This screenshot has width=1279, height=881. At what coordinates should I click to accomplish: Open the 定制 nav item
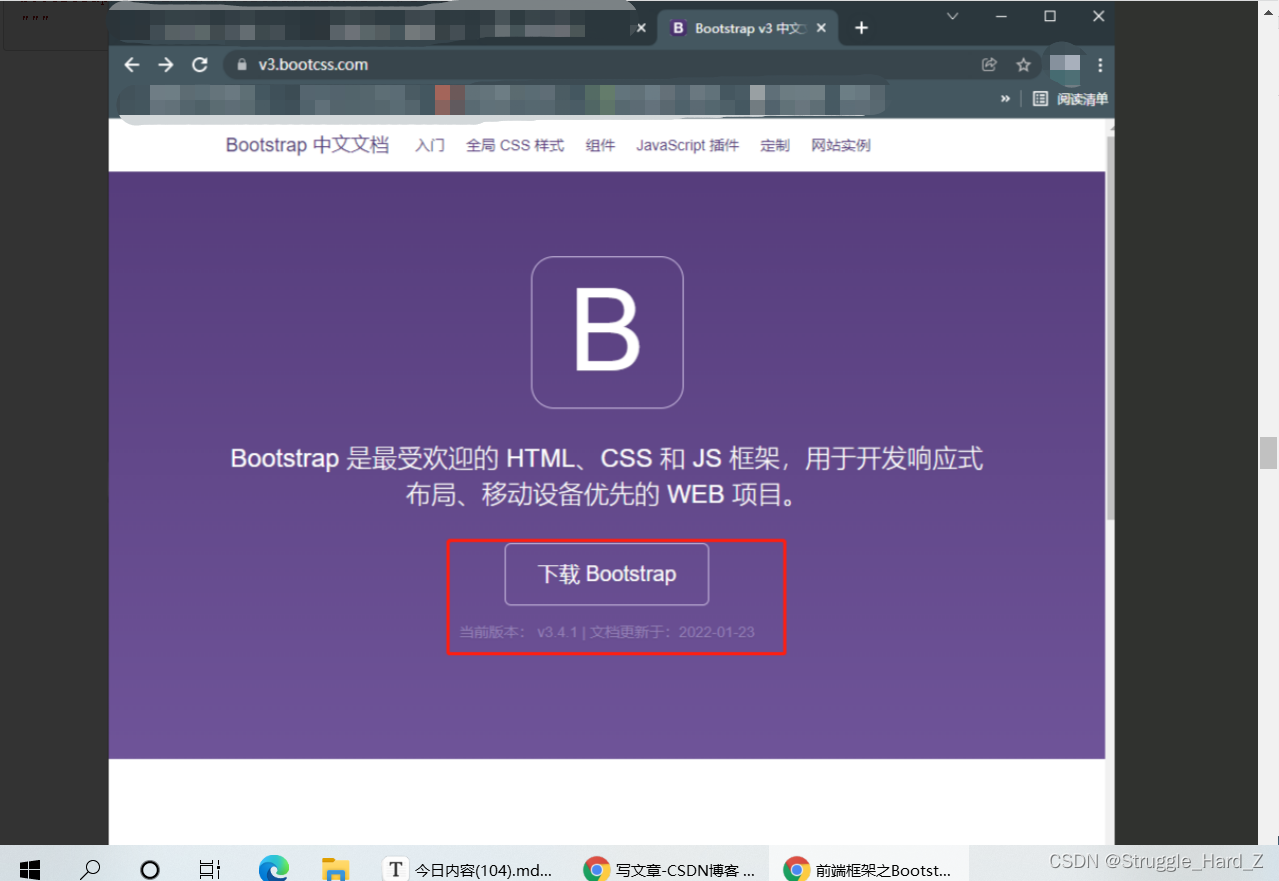(775, 145)
